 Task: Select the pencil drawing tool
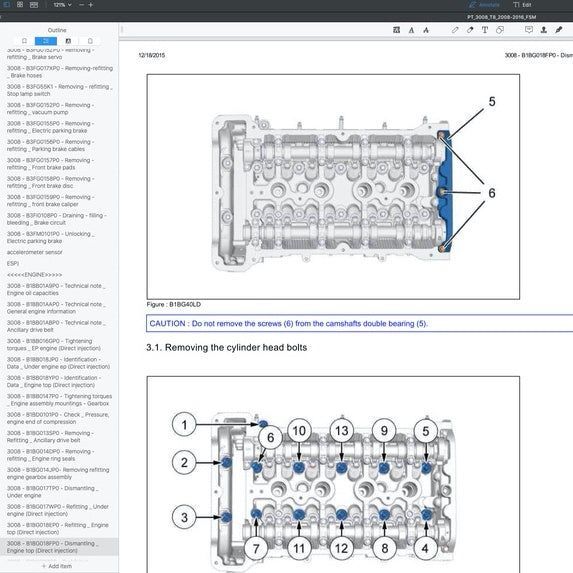[455, 30]
